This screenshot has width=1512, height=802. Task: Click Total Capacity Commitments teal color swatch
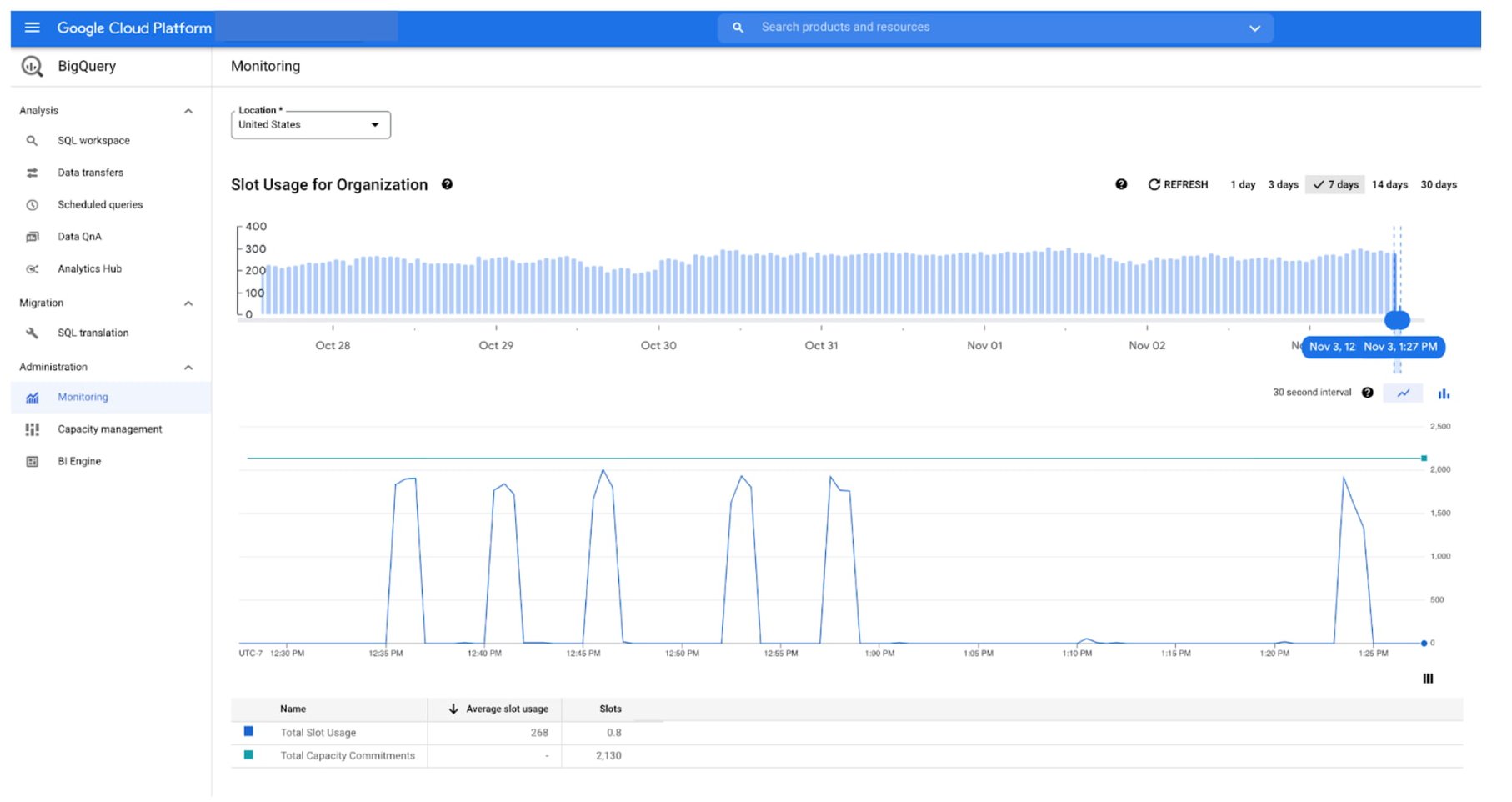248,755
